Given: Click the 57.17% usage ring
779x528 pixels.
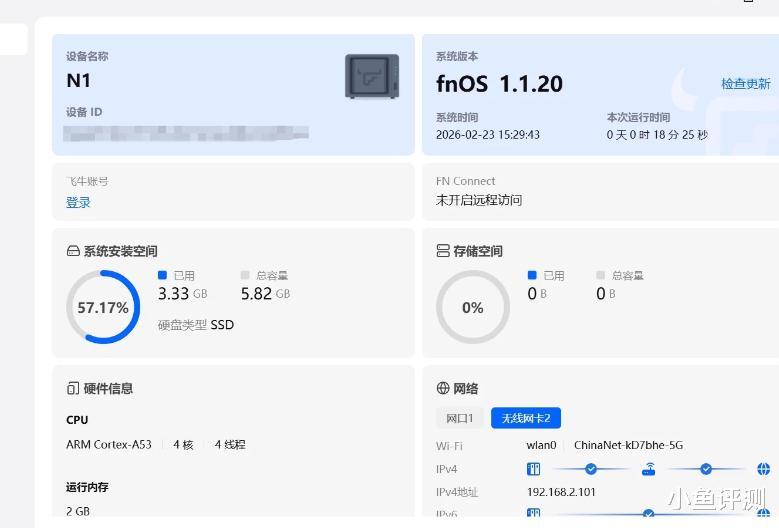Looking at the screenshot, I should coord(103,307).
